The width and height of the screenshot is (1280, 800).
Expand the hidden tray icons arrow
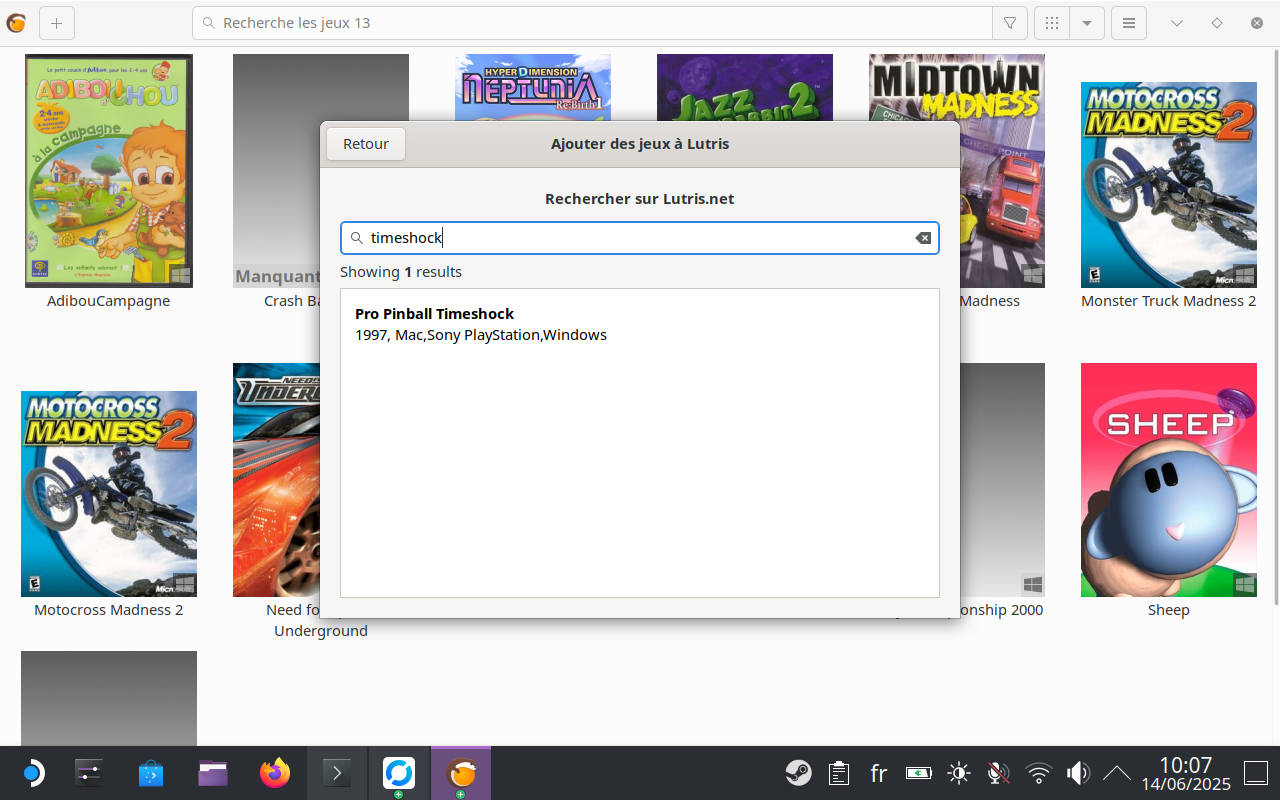pyautogui.click(x=1116, y=773)
